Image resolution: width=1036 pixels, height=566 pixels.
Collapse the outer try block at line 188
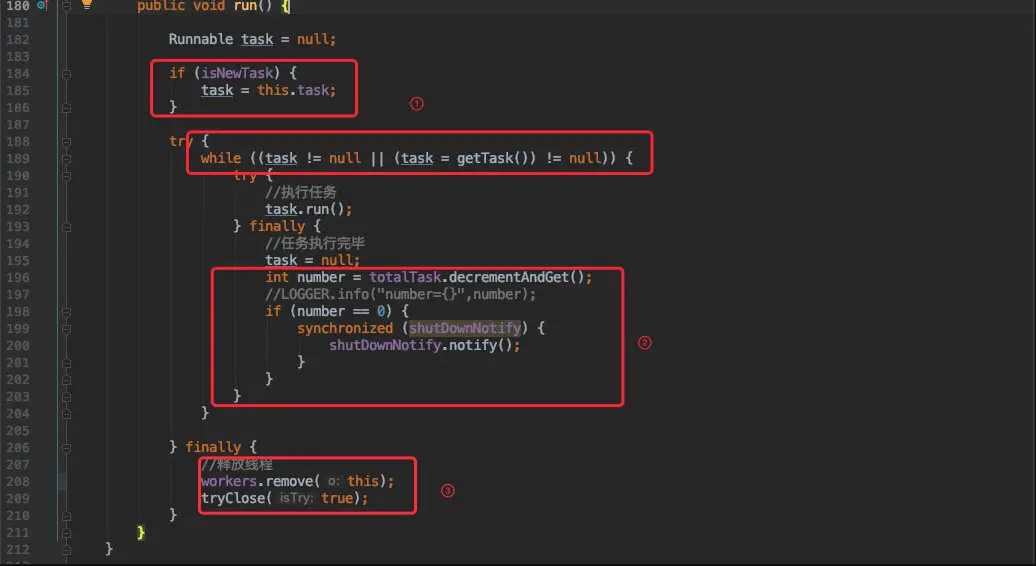click(x=66, y=142)
